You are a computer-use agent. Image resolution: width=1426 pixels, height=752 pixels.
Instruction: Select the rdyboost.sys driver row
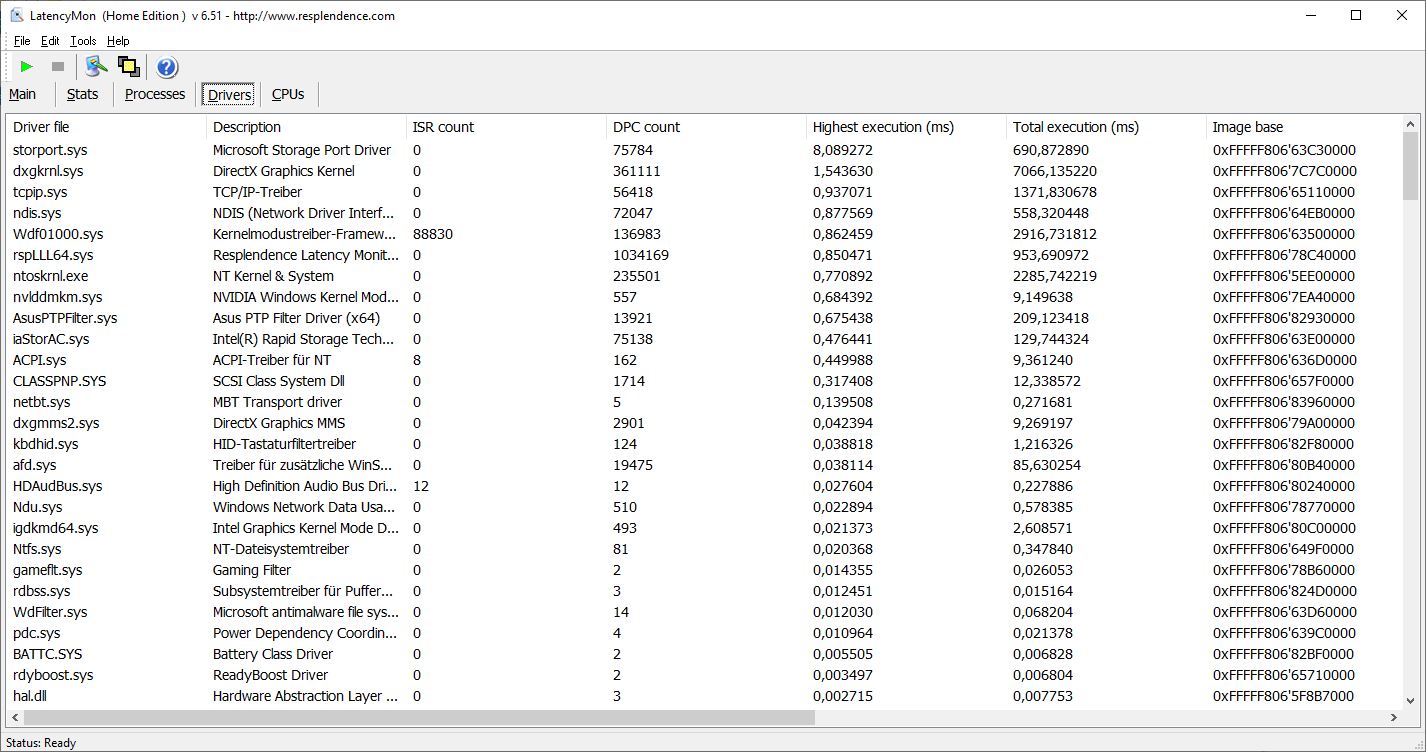click(704, 675)
